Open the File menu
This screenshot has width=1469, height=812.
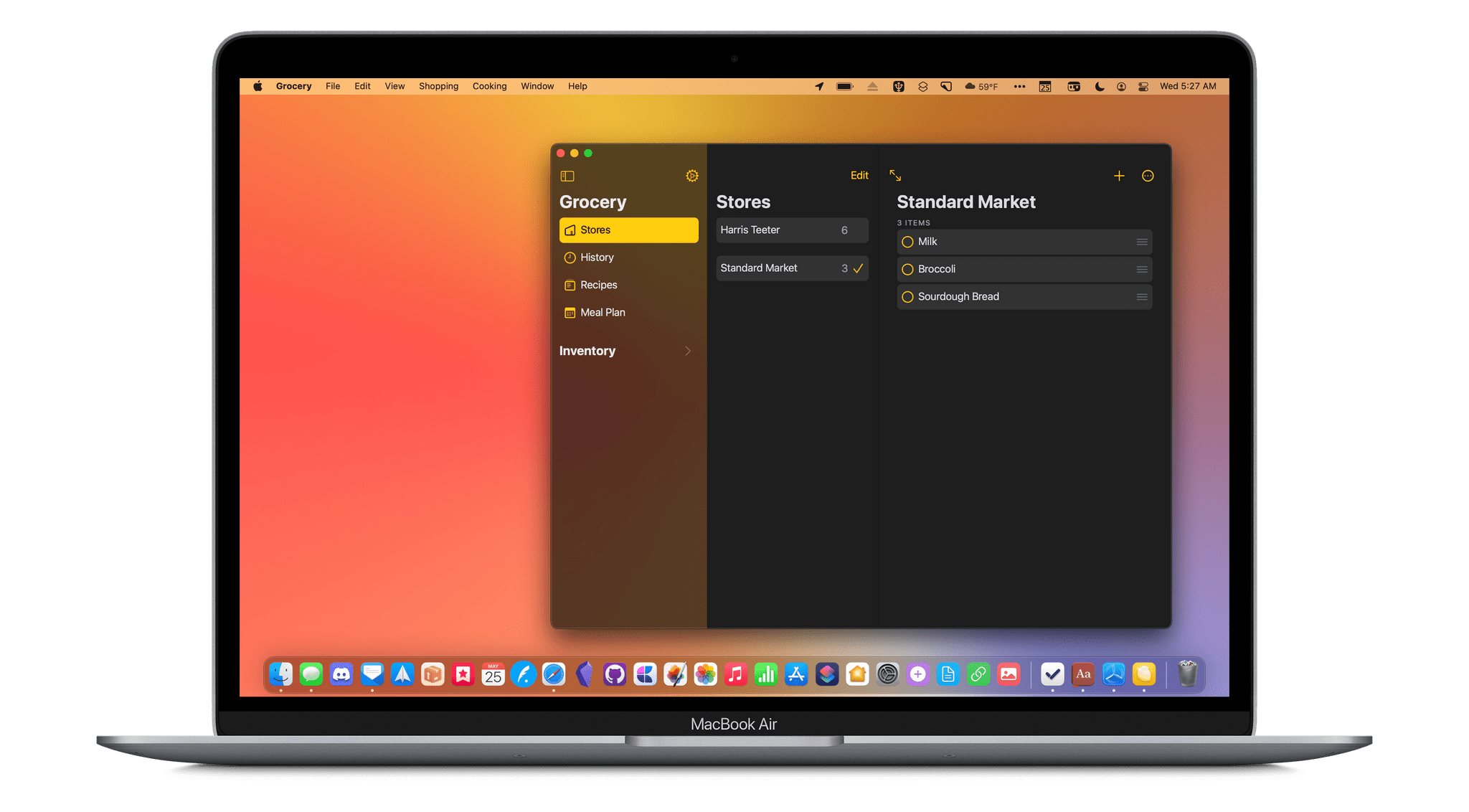click(x=333, y=86)
